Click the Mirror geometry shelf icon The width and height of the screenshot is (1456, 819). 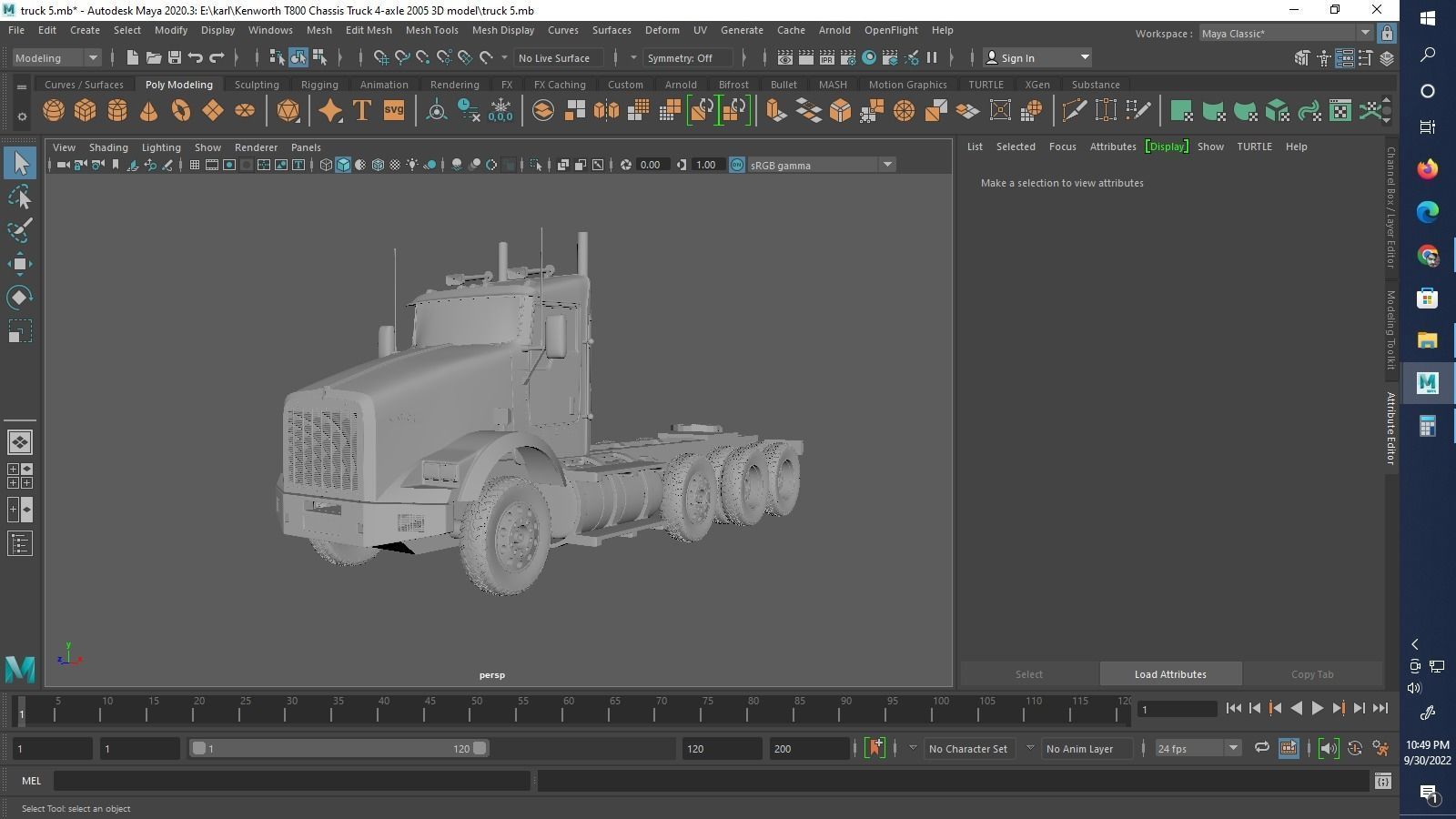pyautogui.click(x=606, y=111)
